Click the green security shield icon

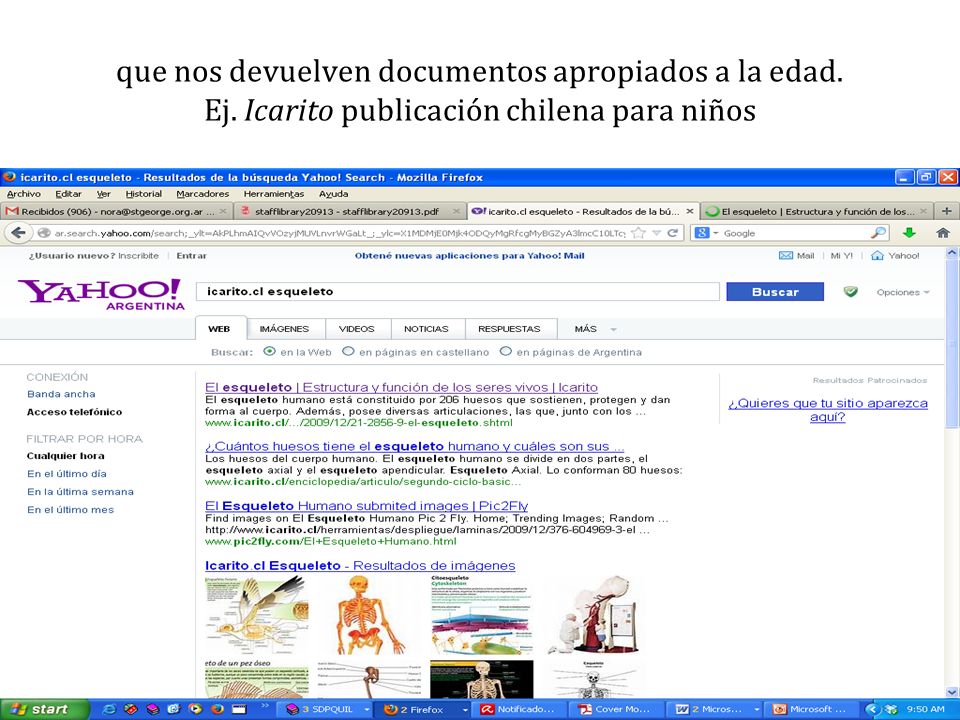coord(850,291)
